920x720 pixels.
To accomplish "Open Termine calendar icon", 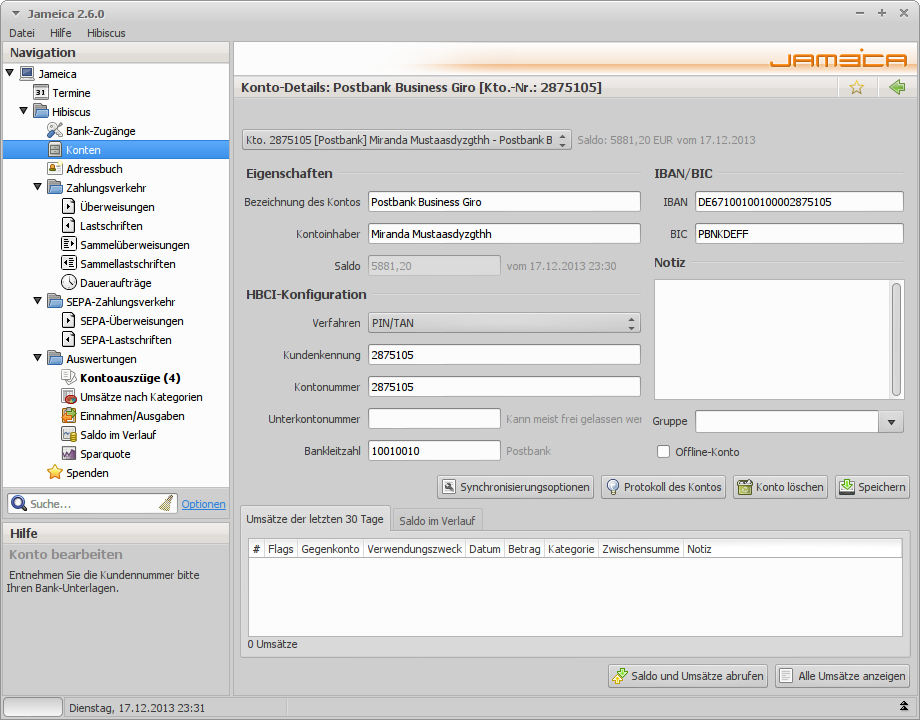I will (40, 93).
